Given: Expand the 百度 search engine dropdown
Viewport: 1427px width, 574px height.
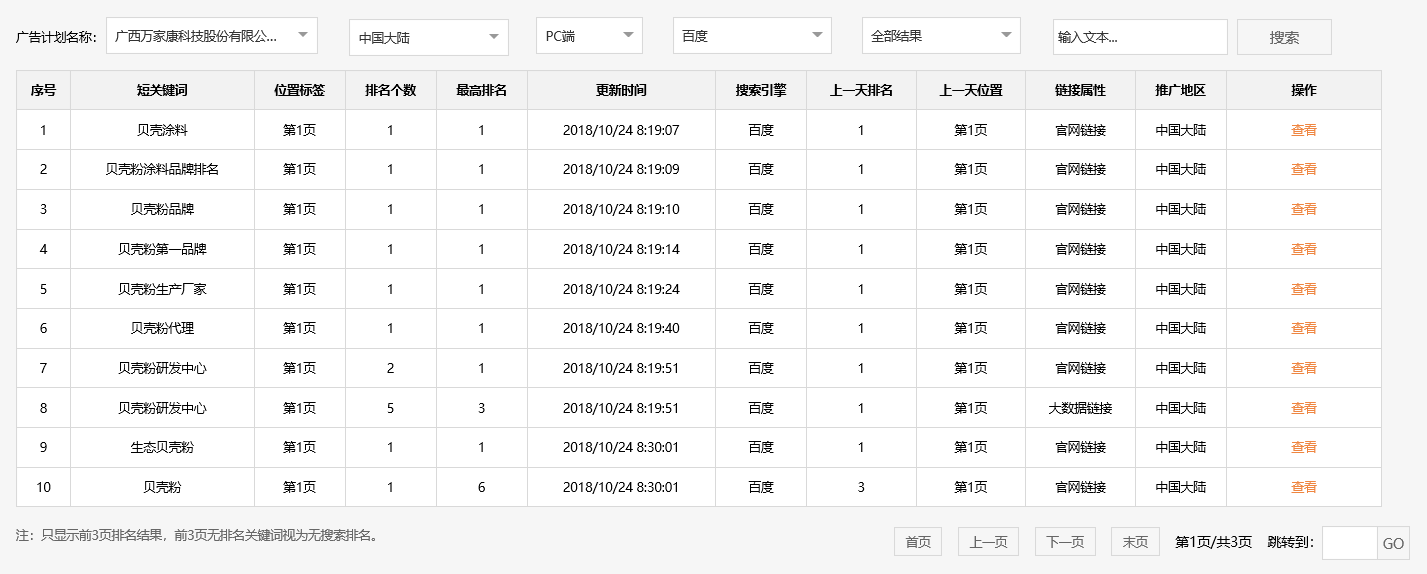Looking at the screenshot, I should 752,36.
